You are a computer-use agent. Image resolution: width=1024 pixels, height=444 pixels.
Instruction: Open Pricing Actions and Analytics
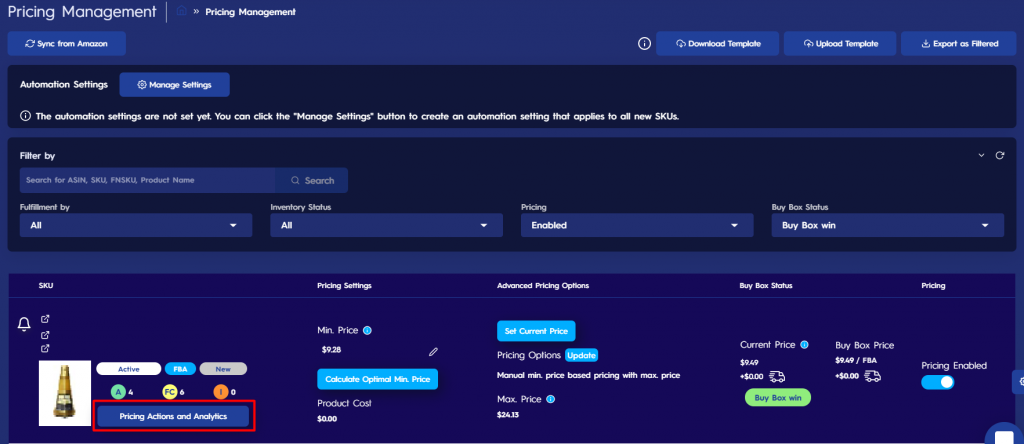(x=173, y=417)
